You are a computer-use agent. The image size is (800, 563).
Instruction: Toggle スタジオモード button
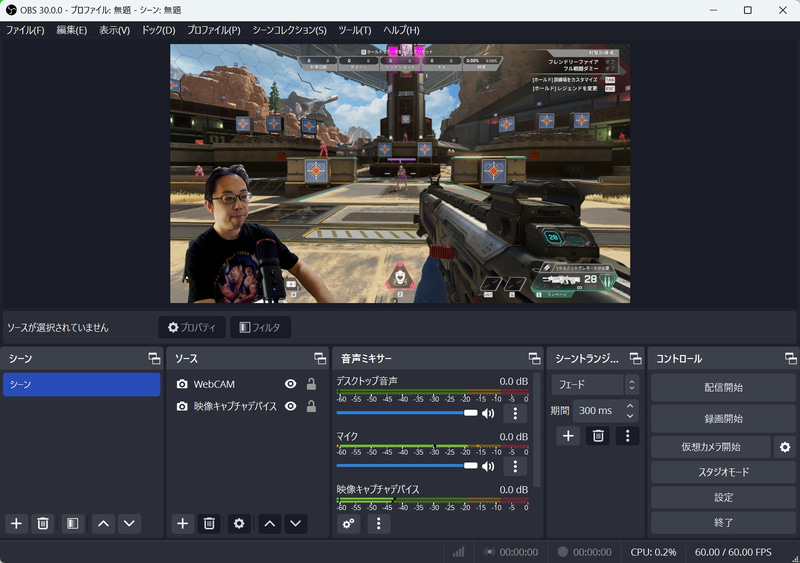click(723, 472)
